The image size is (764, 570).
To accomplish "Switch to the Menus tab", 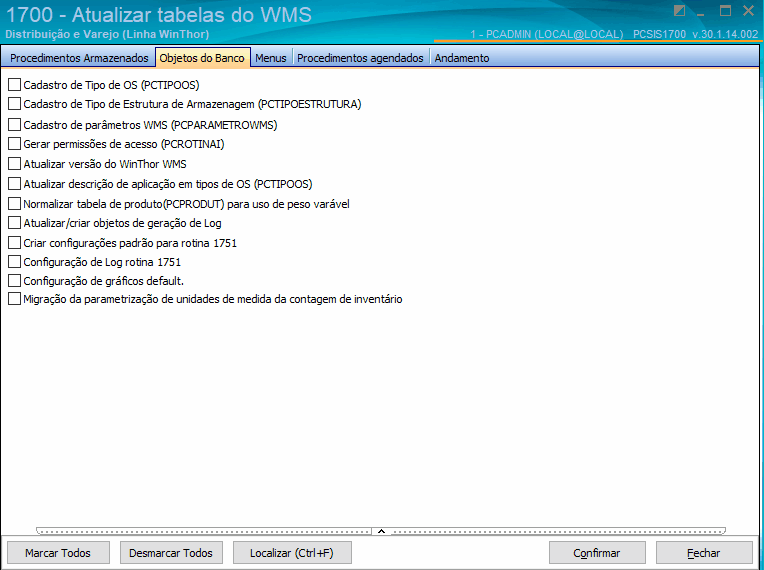I will [x=271, y=58].
